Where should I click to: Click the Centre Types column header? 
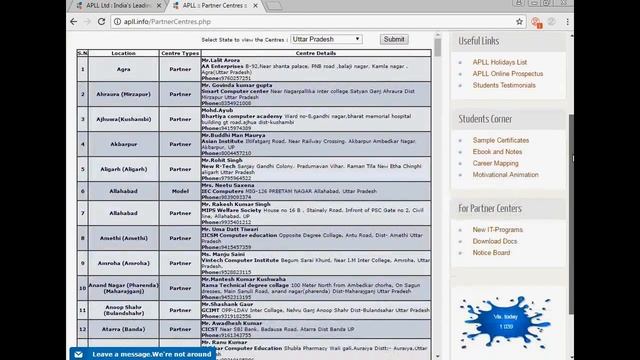(x=180, y=53)
